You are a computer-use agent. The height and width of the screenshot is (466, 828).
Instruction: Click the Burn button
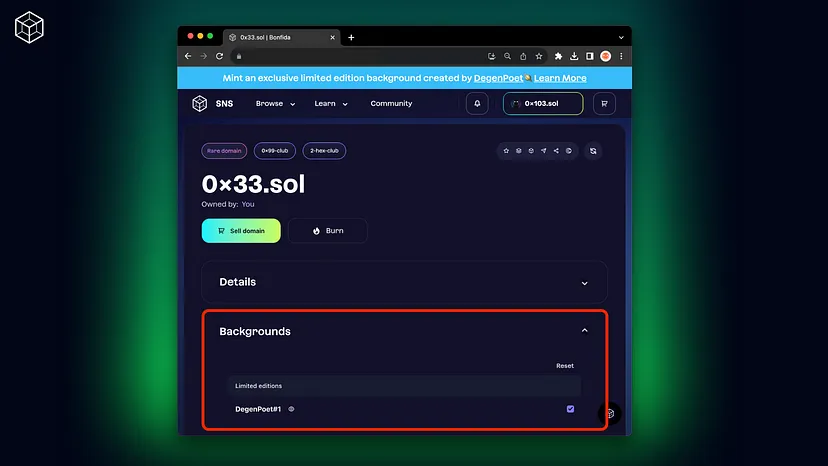328,231
